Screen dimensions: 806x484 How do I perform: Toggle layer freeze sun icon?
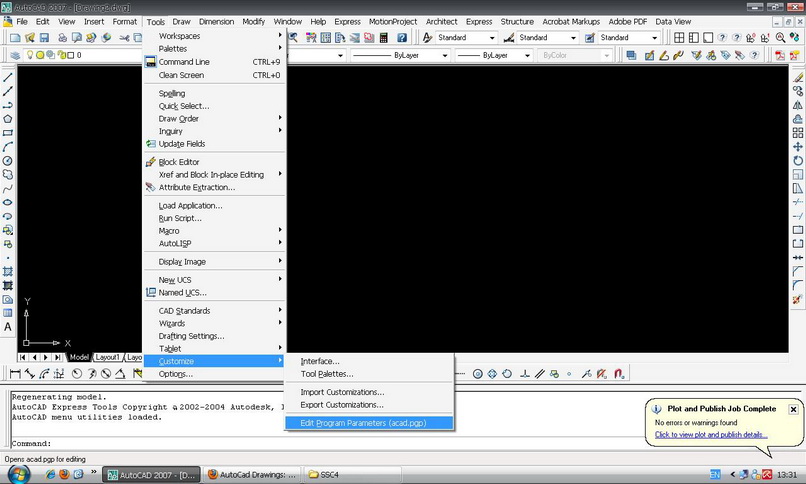[x=40, y=55]
